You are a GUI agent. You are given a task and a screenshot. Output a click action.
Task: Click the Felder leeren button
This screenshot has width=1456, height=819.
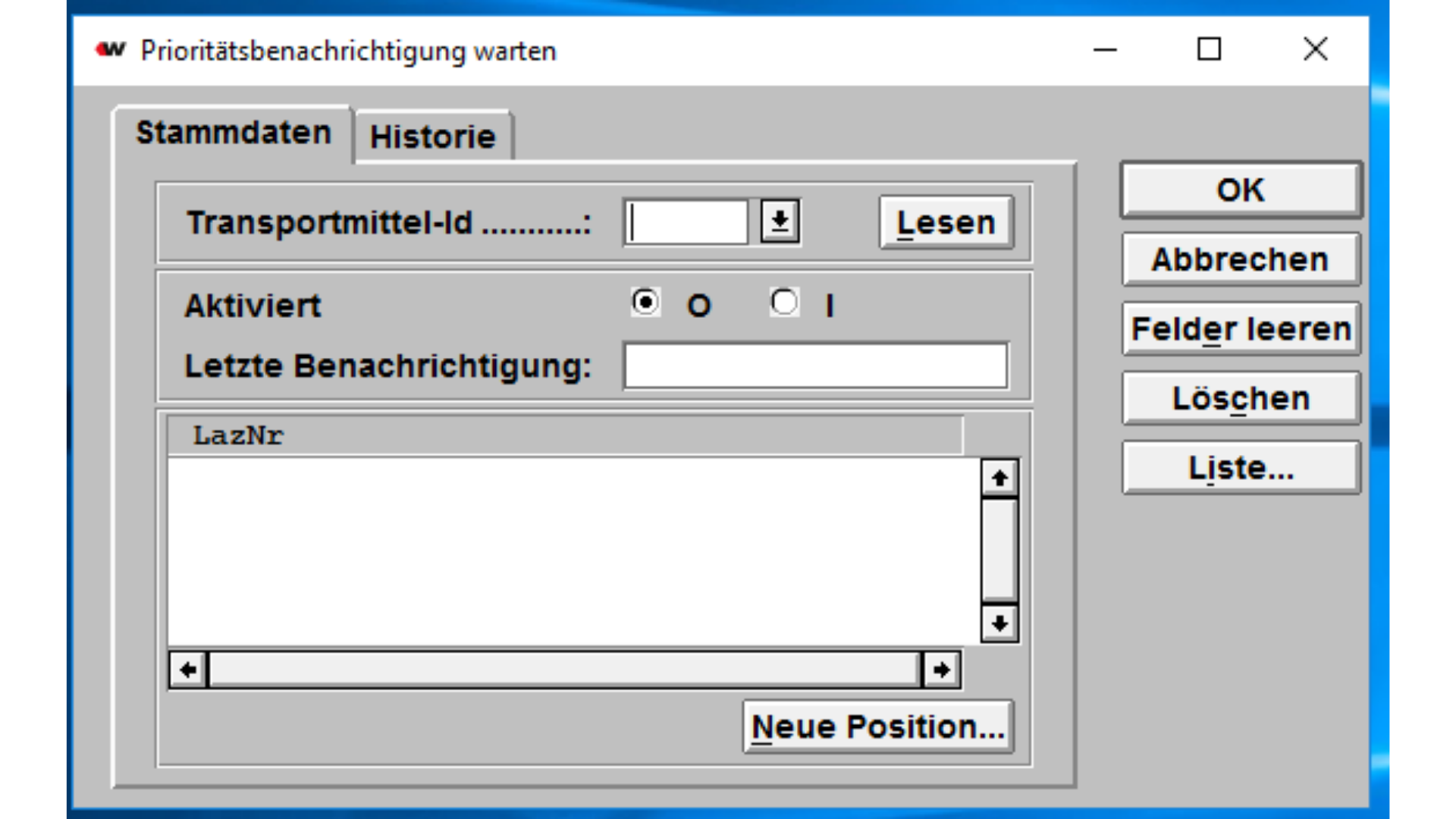pyautogui.click(x=1241, y=329)
